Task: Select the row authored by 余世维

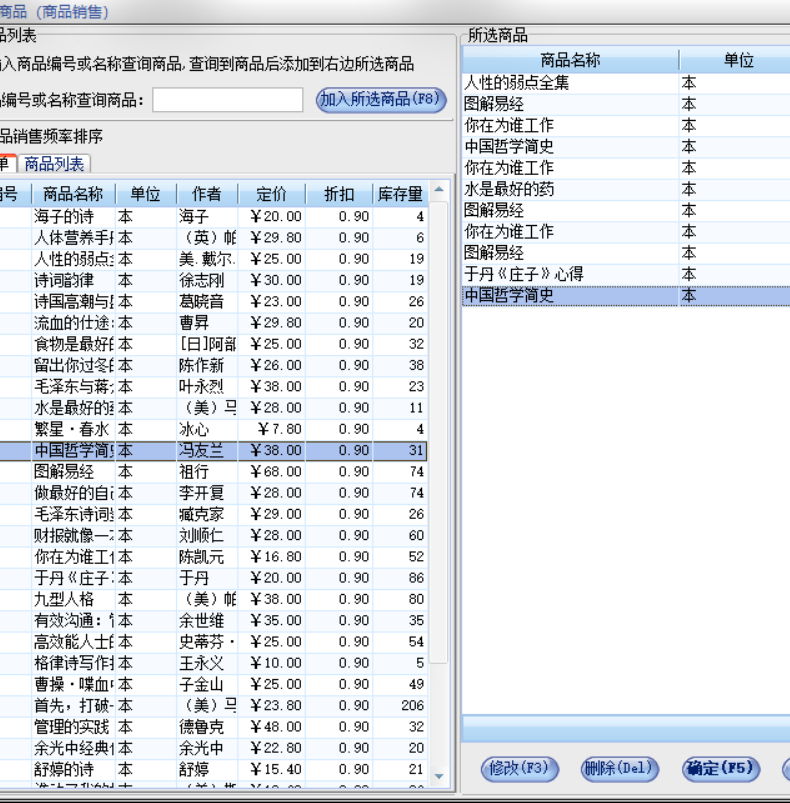Action: tap(213, 620)
